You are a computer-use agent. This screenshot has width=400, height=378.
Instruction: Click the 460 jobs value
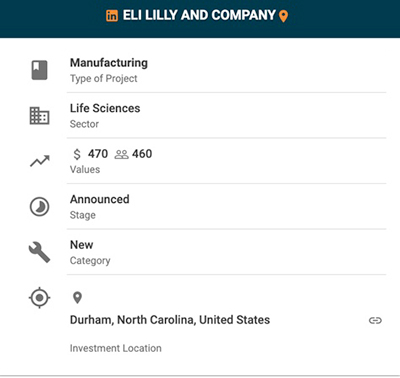pos(142,154)
